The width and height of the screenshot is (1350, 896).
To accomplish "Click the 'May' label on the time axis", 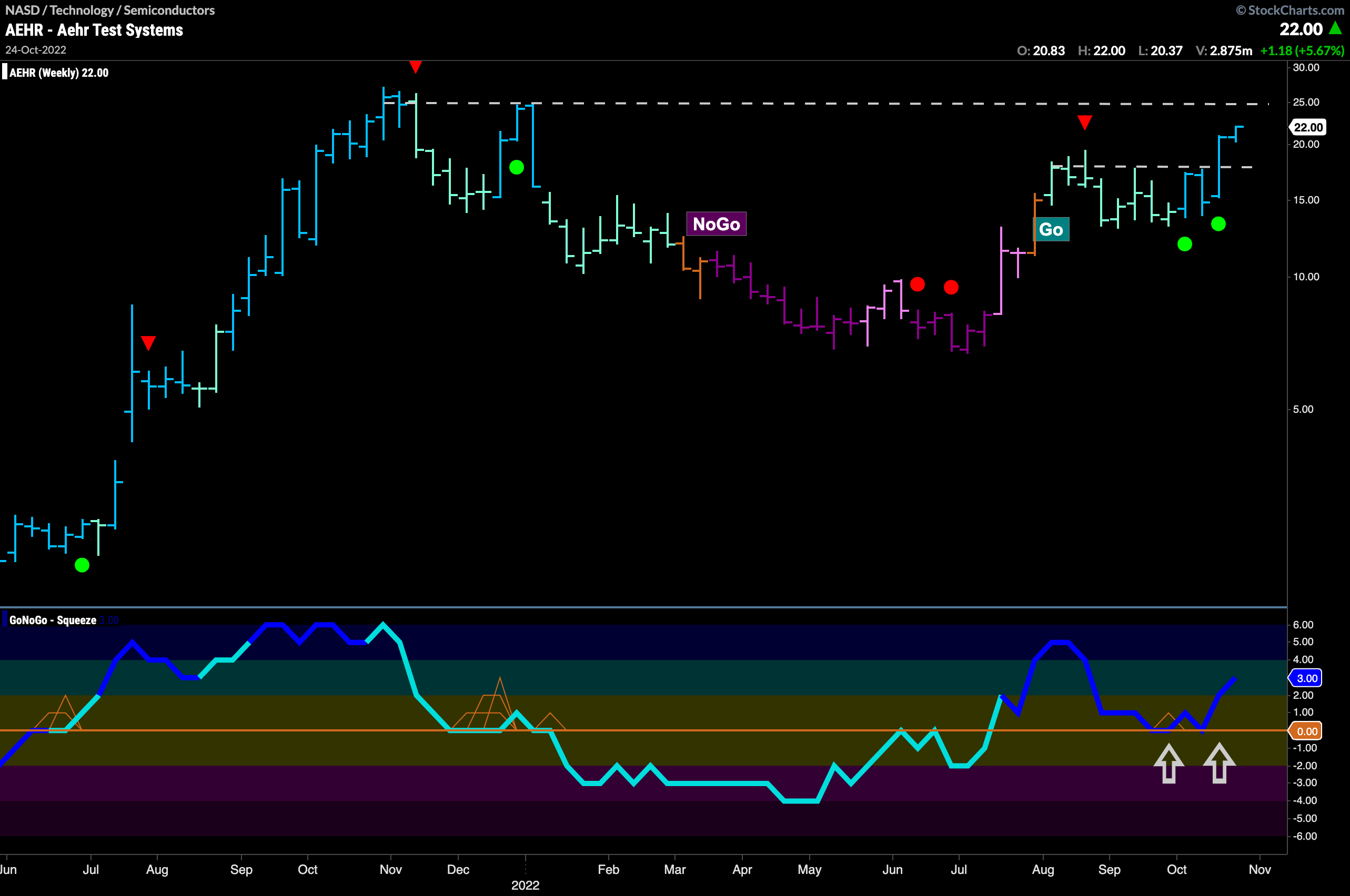I will tap(810, 870).
